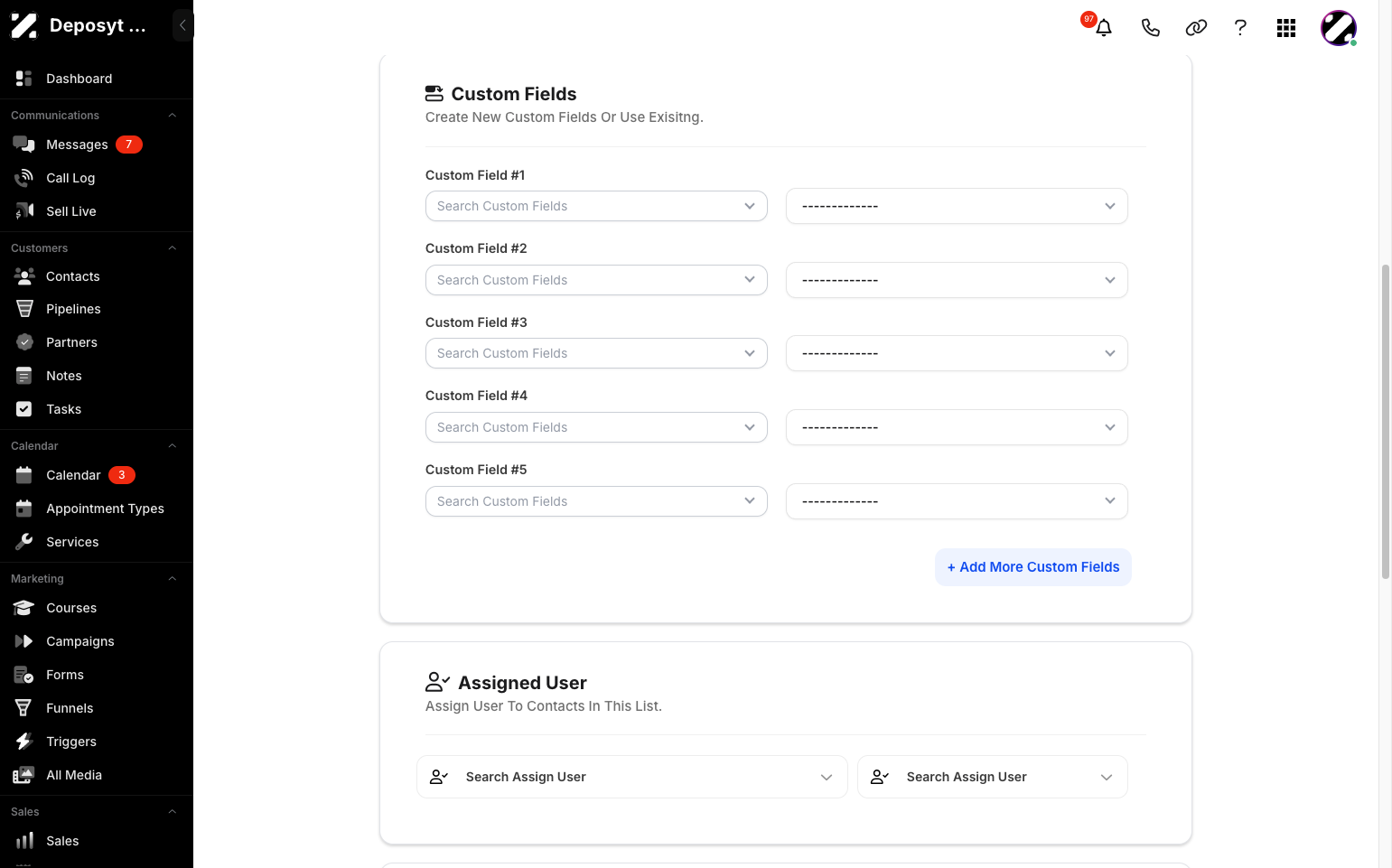
Task: Click the page vertical scrollbar thumb
Action: click(1386, 421)
